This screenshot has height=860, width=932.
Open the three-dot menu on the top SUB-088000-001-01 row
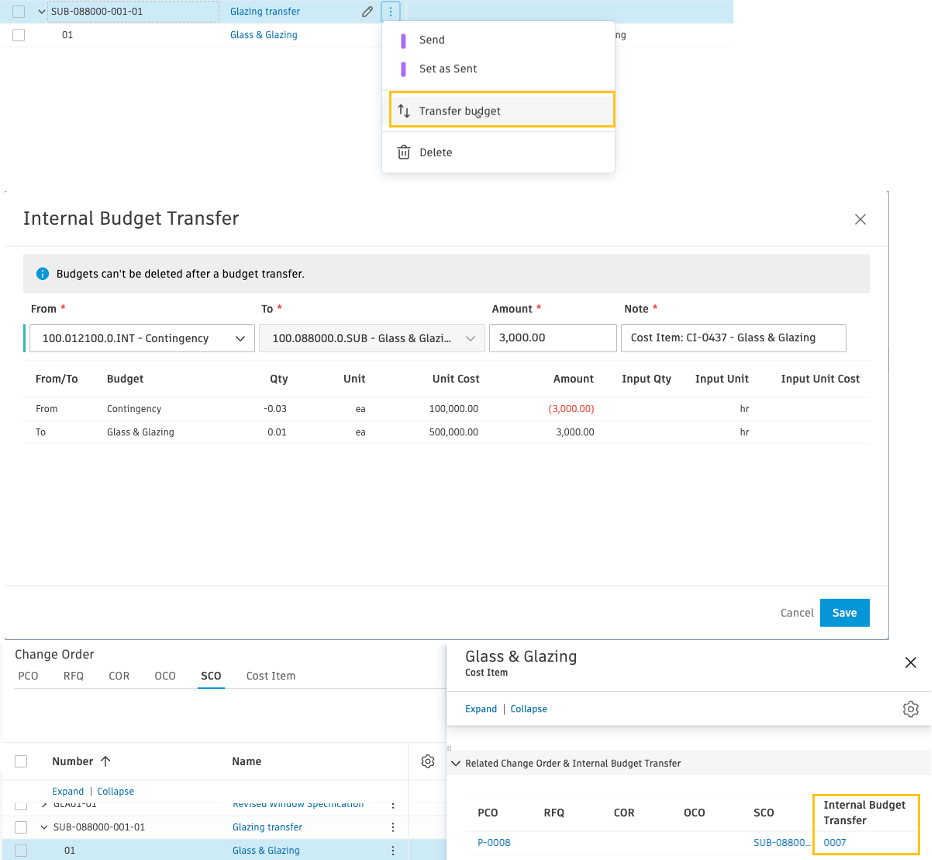(x=391, y=12)
